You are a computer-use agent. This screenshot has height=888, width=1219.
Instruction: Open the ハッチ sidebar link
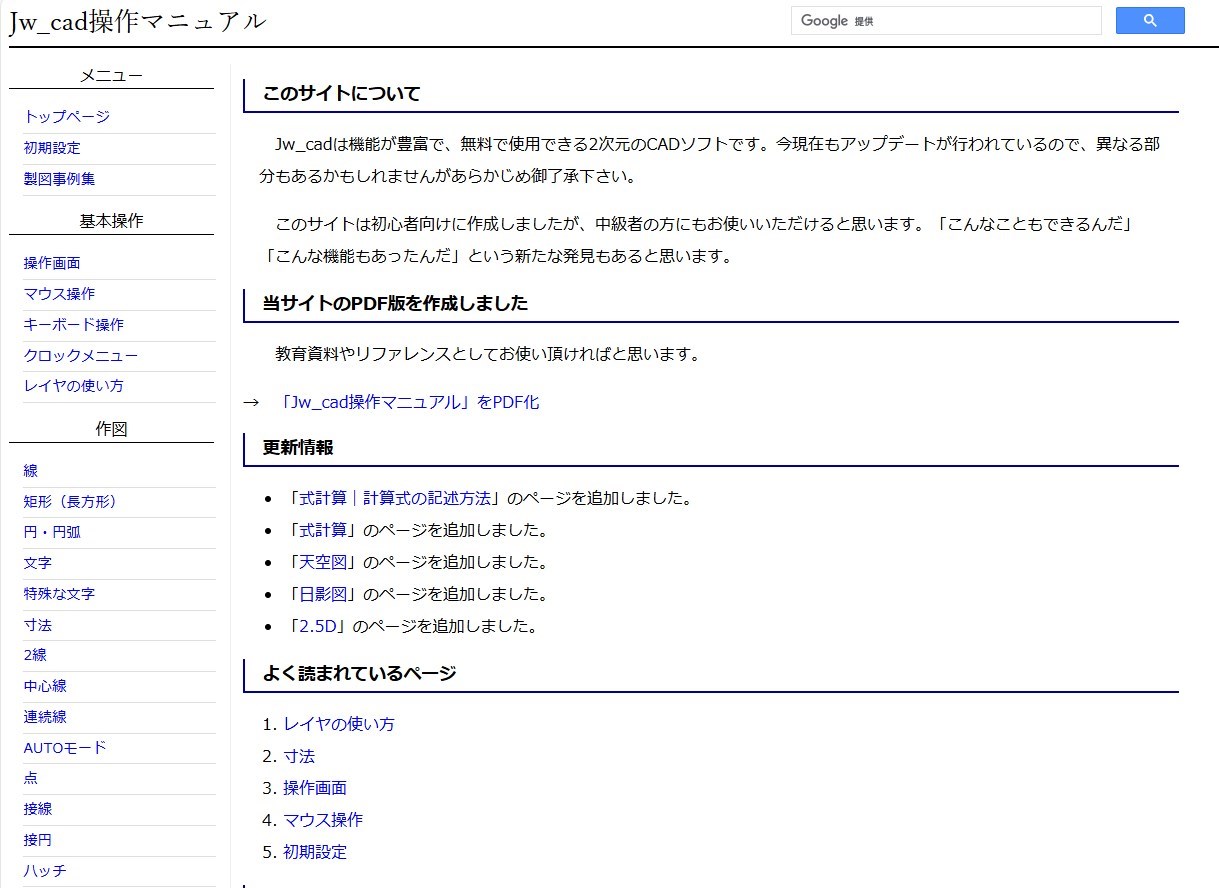click(x=45, y=871)
